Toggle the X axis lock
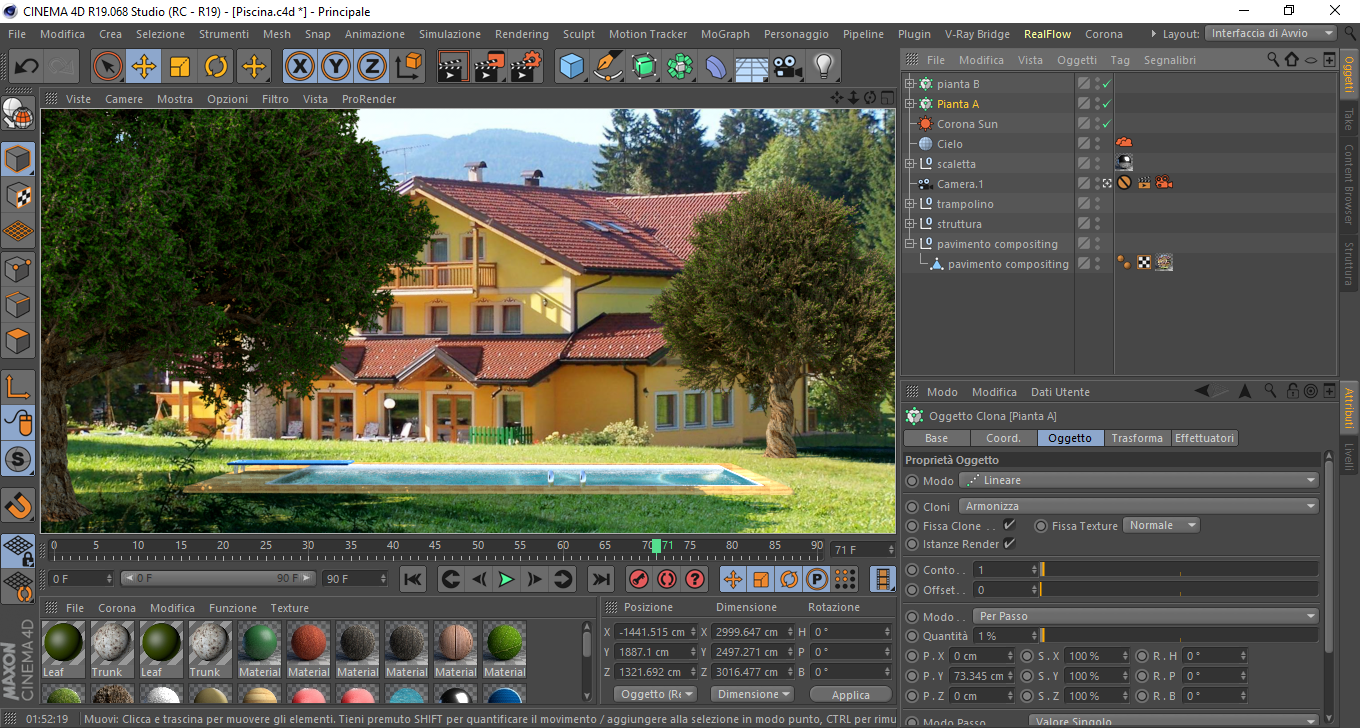This screenshot has width=1360, height=728. coord(300,67)
